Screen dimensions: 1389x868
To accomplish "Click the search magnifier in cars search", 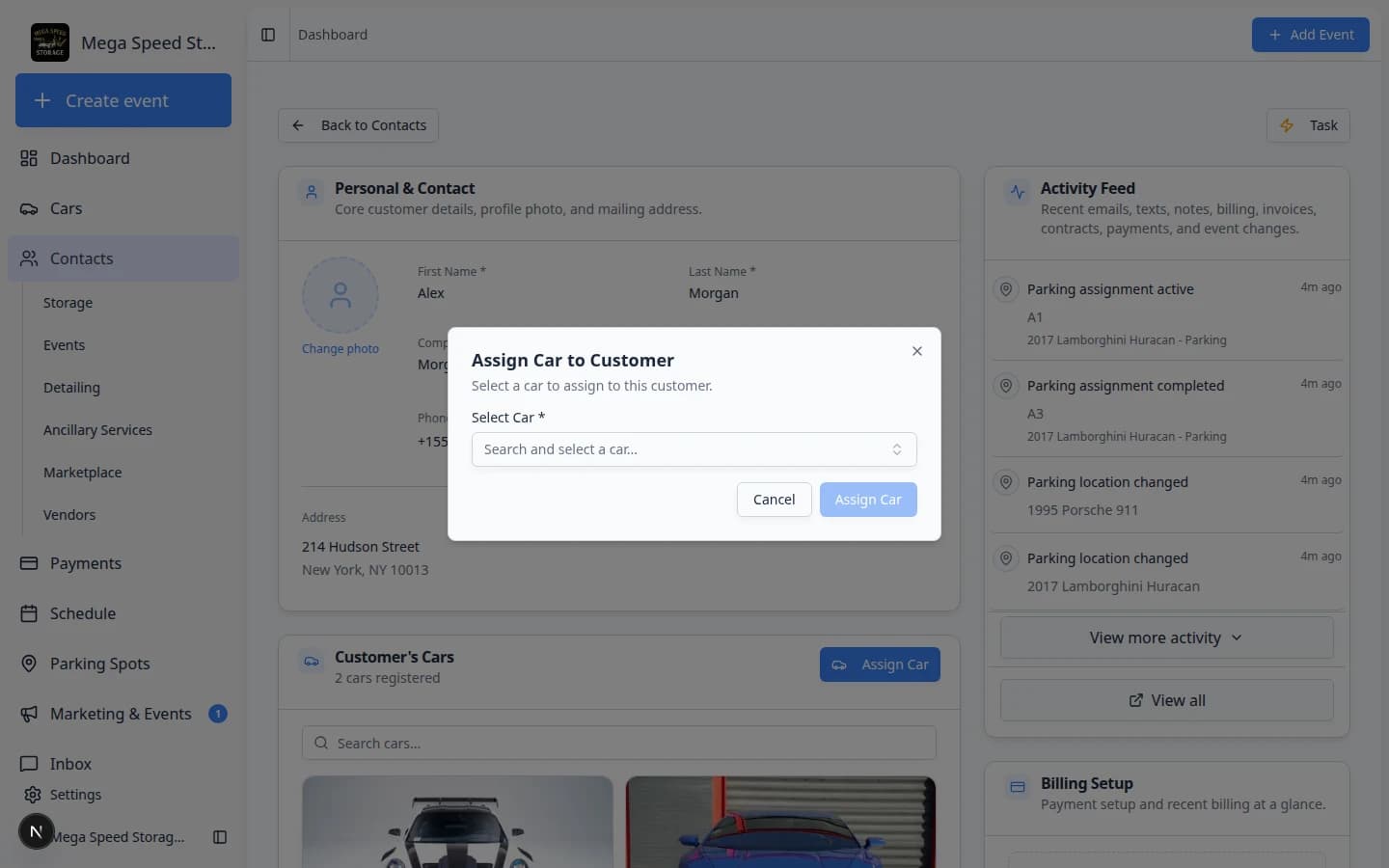I will [321, 743].
